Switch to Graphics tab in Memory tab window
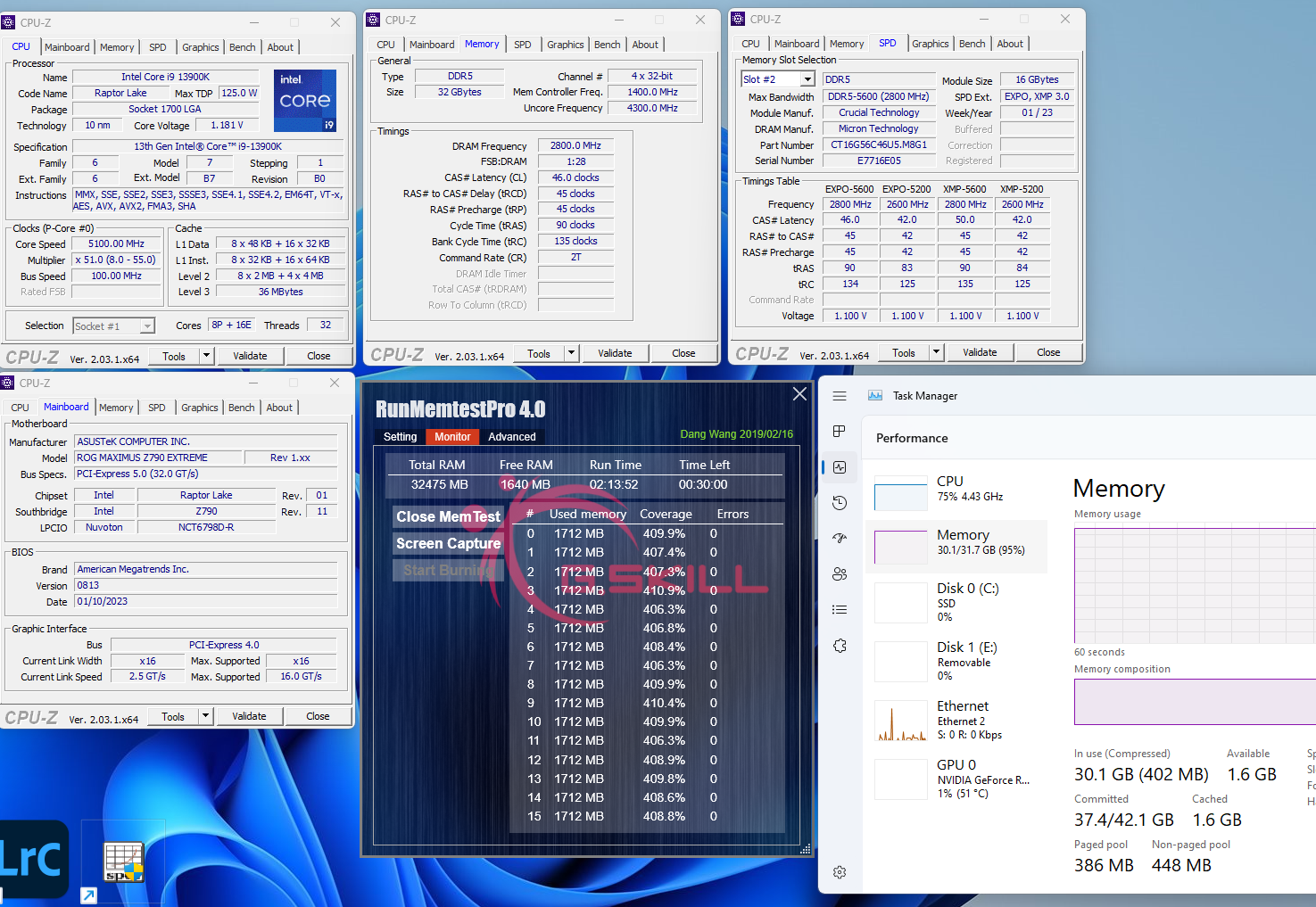The image size is (1316, 907). pos(566,45)
